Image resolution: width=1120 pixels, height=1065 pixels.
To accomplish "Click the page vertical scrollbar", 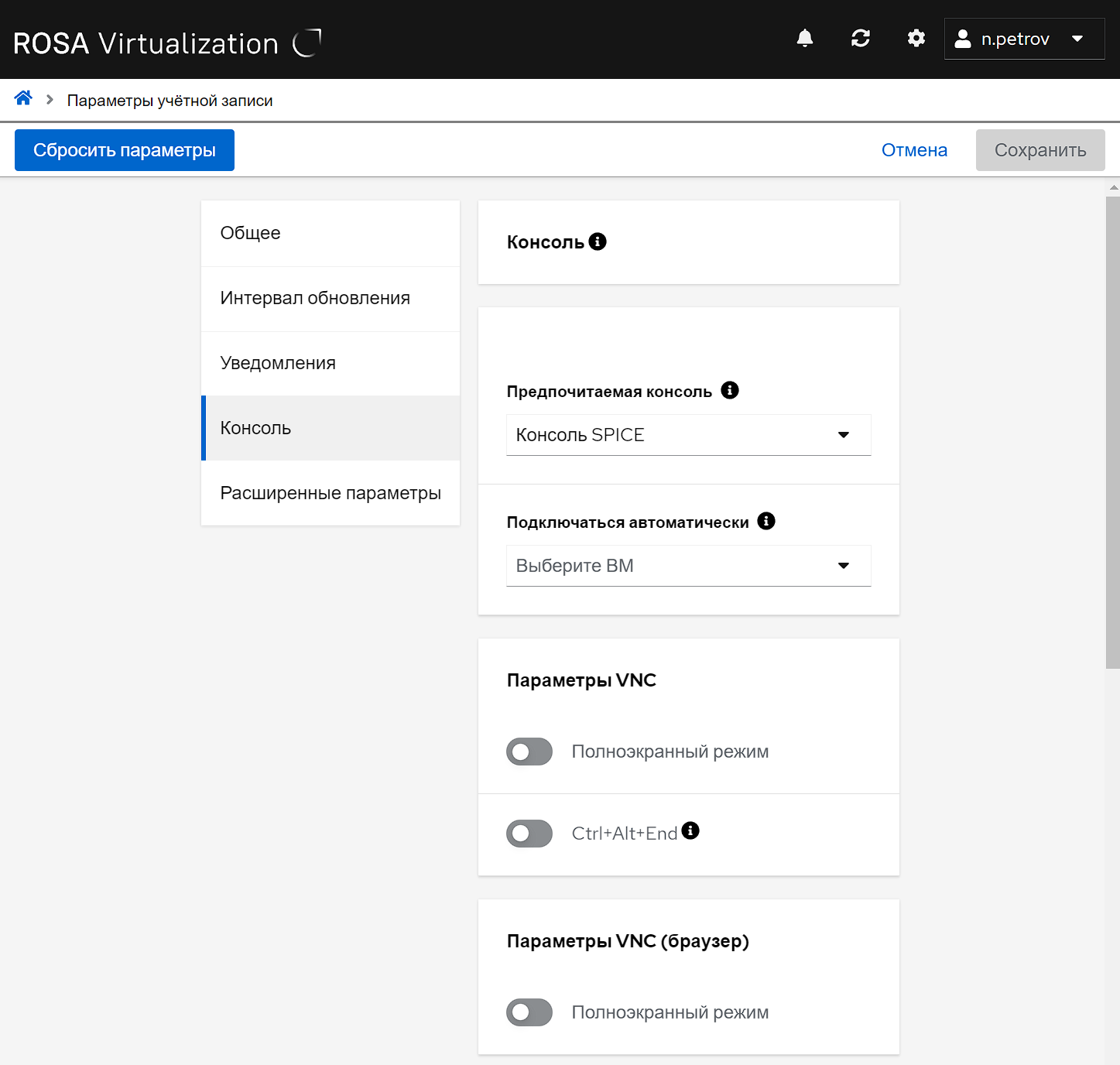I will coord(1113,432).
